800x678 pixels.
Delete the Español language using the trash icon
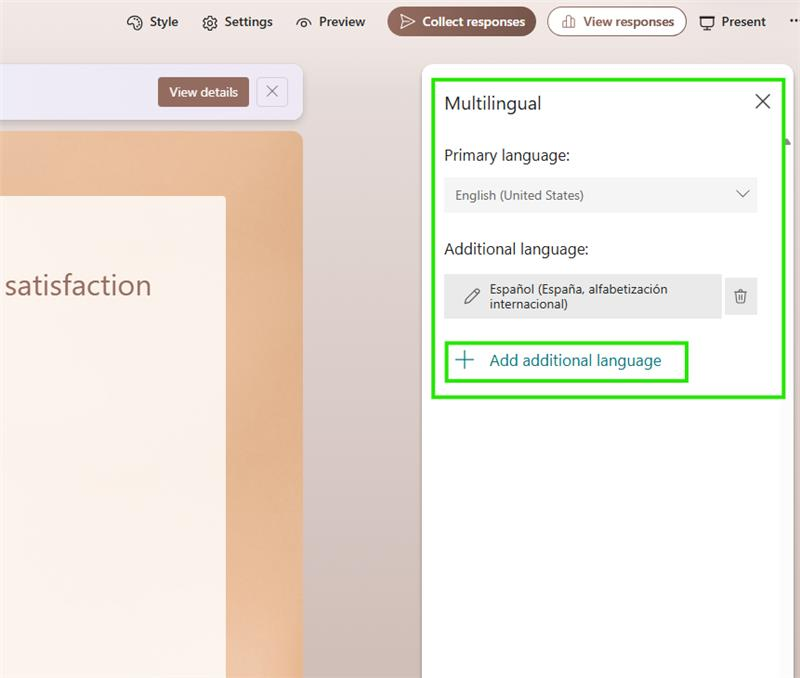[x=740, y=295]
